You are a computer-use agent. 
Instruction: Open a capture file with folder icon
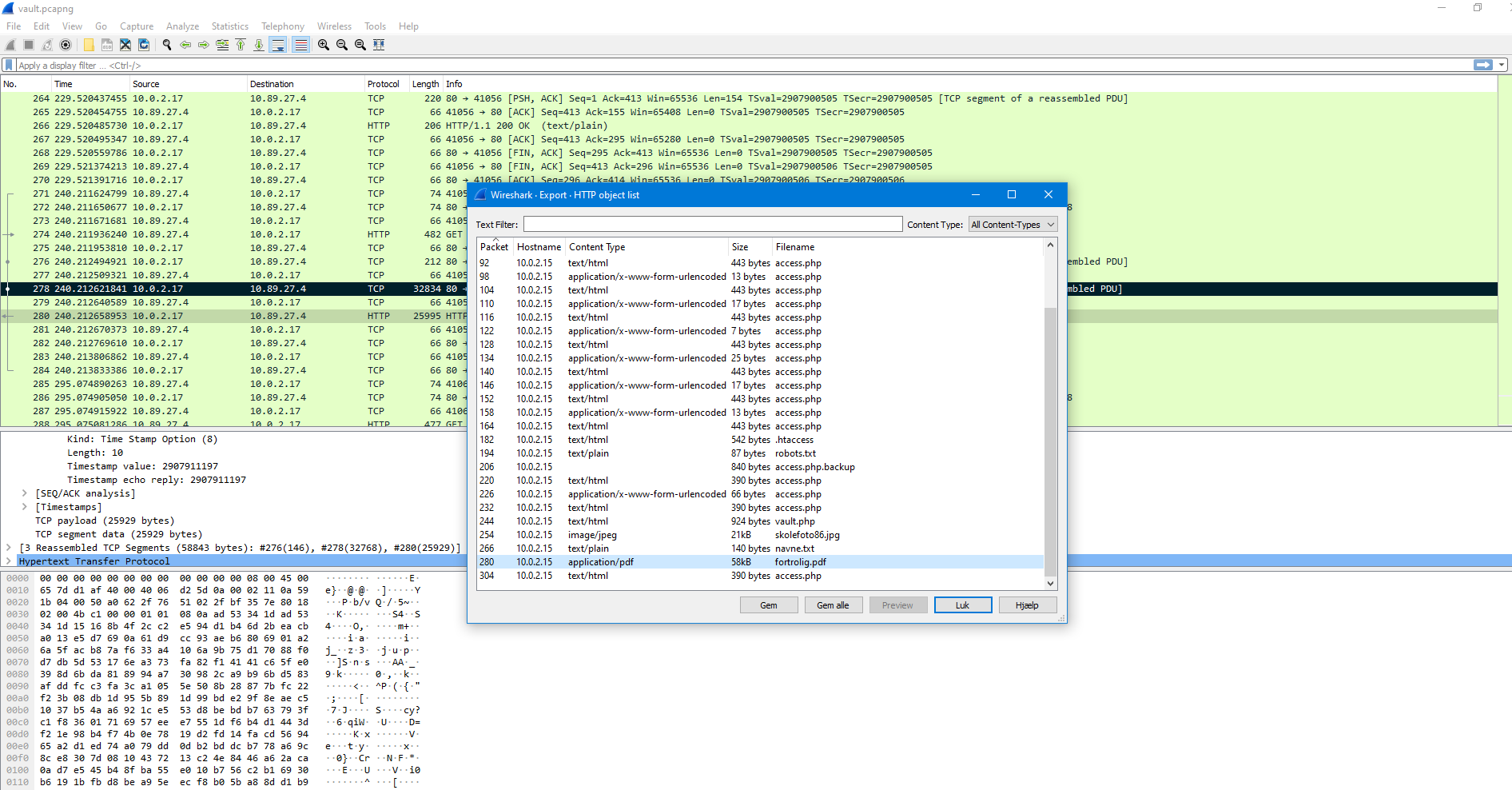click(89, 45)
